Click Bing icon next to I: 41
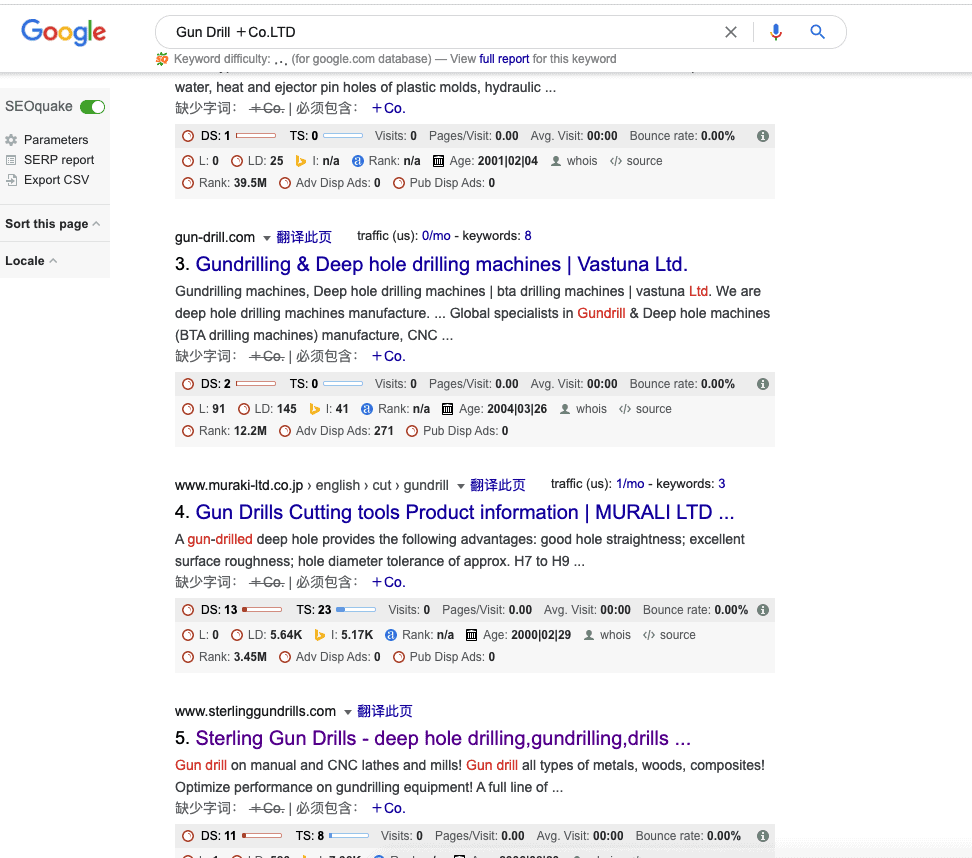 (x=315, y=409)
